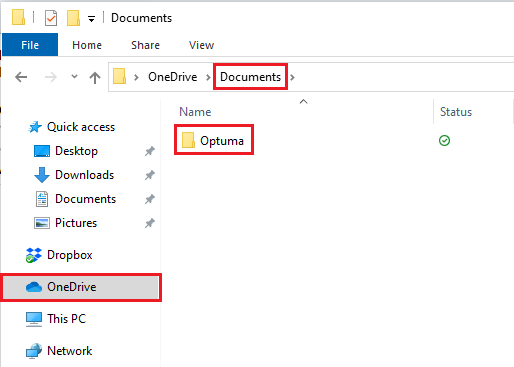Image resolution: width=514 pixels, height=367 pixels.
Task: Click the Quick access star icon
Action: (x=35, y=127)
